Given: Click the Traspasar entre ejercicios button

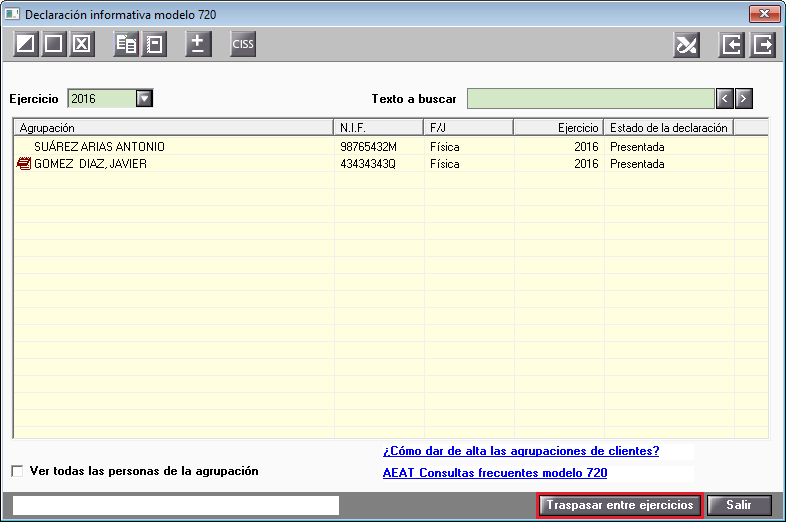Looking at the screenshot, I should point(620,505).
